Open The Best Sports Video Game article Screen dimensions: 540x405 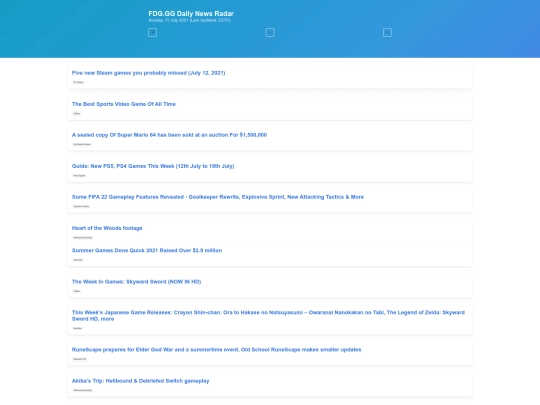tap(124, 104)
